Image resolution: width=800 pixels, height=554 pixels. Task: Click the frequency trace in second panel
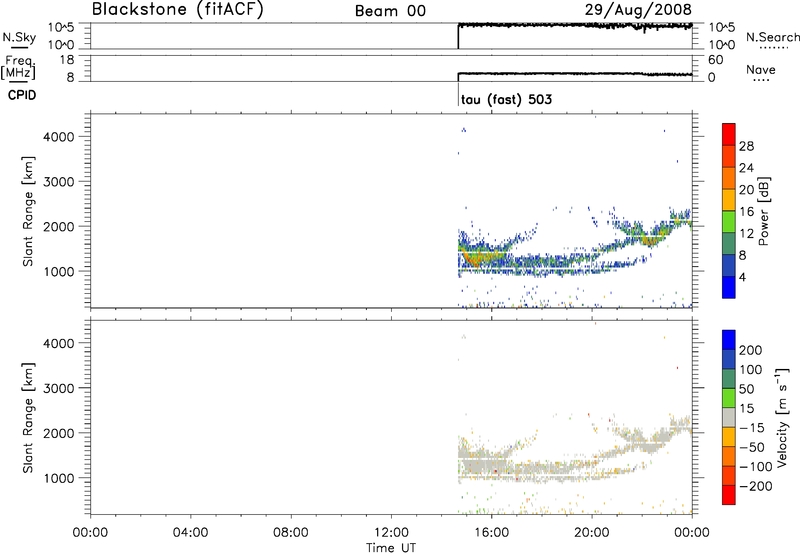click(575, 74)
